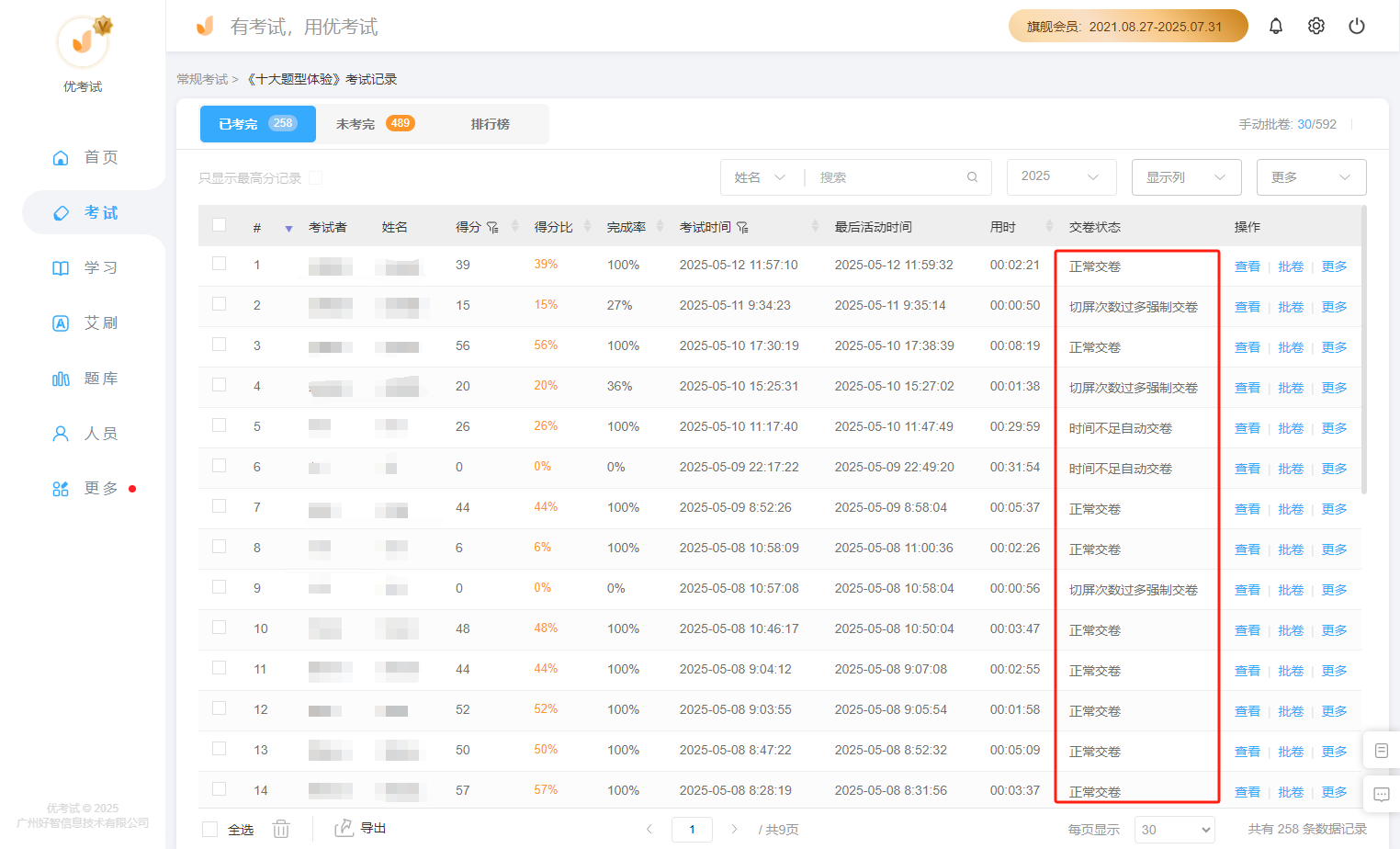Click 查看 for row 10
This screenshot has height=849, width=1400.
pyautogui.click(x=1248, y=630)
